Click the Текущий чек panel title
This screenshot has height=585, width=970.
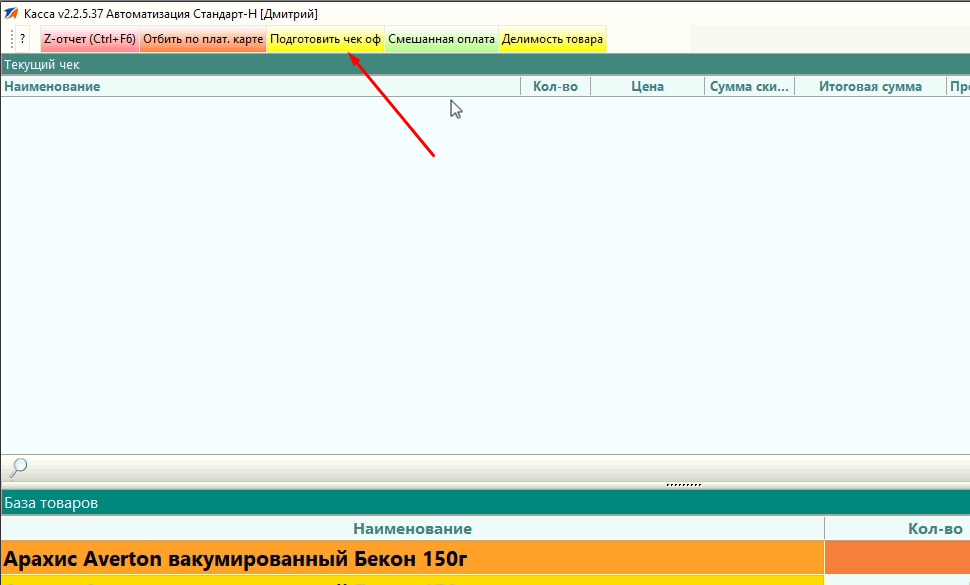(42, 65)
